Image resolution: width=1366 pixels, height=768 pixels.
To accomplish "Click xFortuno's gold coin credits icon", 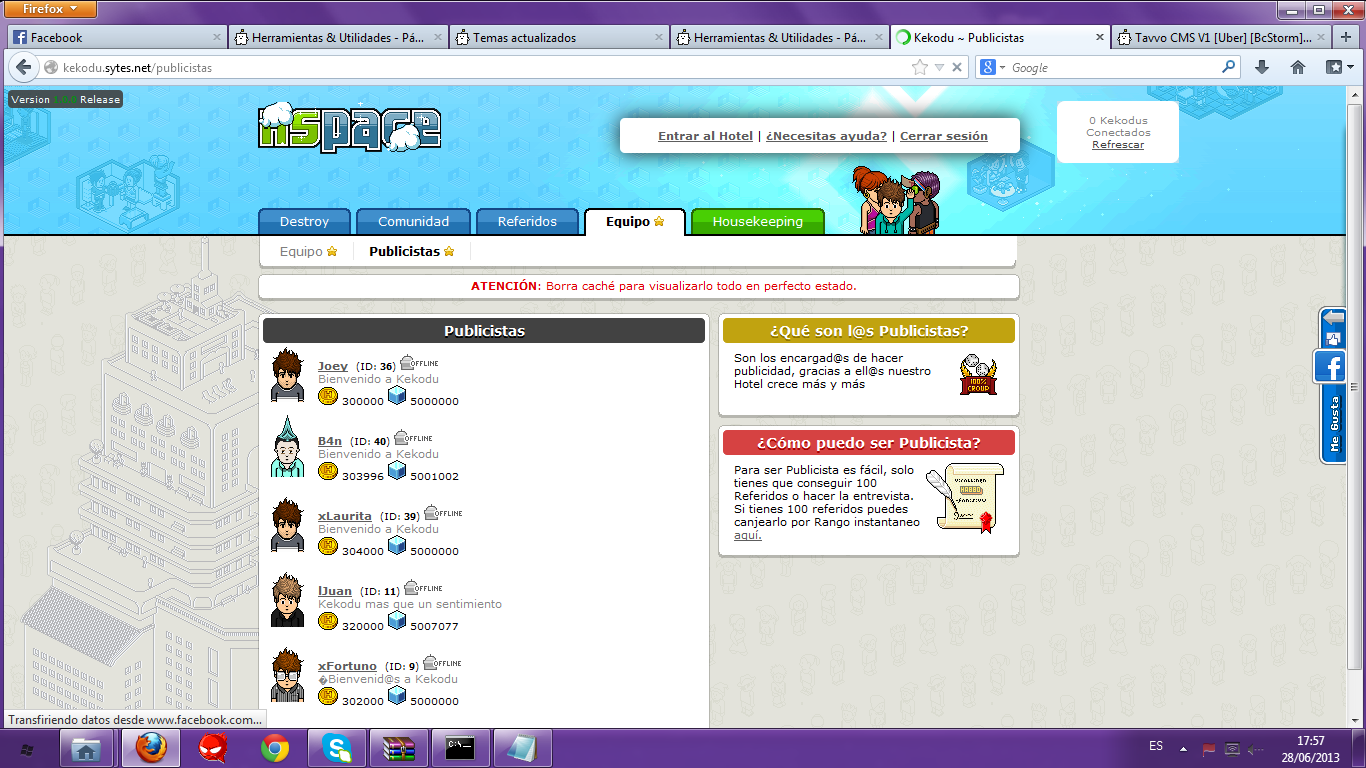I will click(x=328, y=696).
